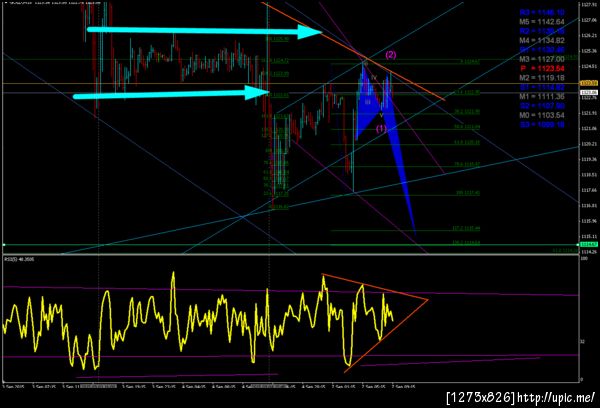Click the 1127.06 price axis value
Screen dimensions: 600x408
[x=589, y=20]
